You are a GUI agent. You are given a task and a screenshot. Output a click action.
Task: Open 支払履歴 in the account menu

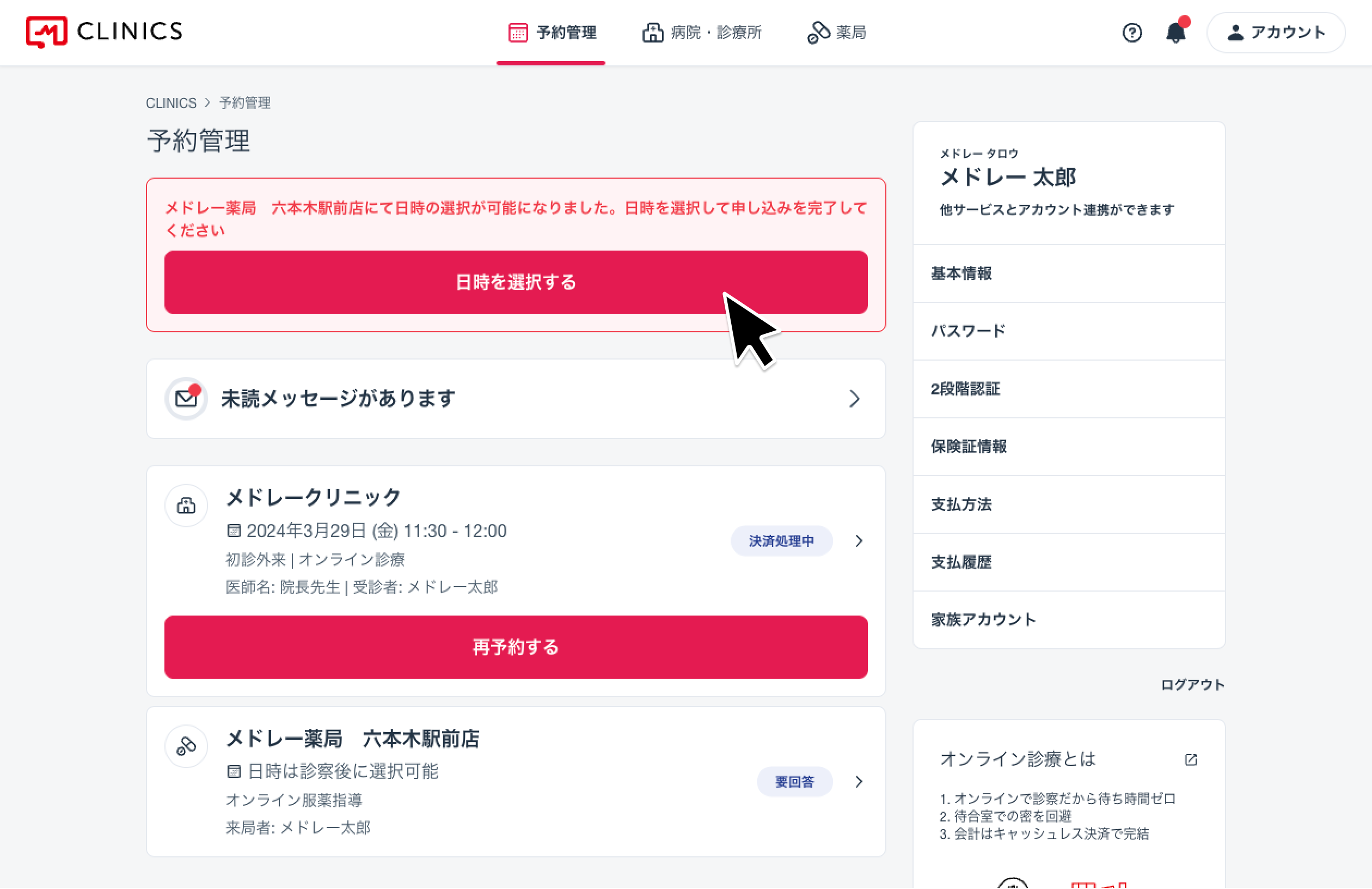[1069, 562]
